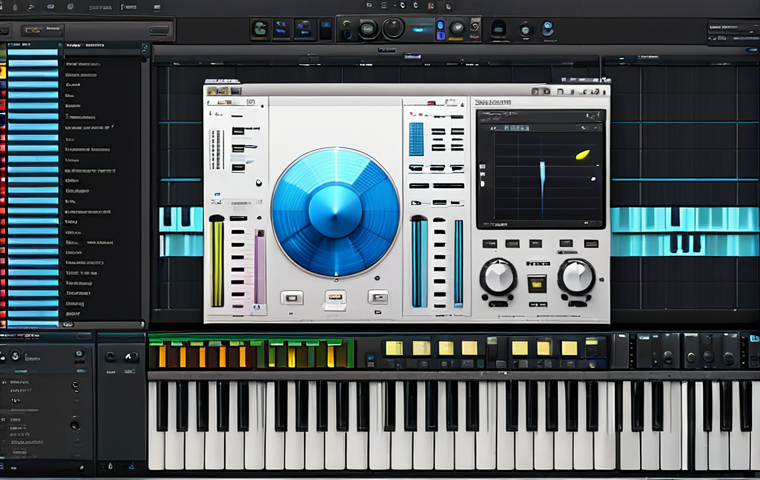Image resolution: width=760 pixels, height=480 pixels.
Task: Click the middle dark button below the graph display
Action: (x=535, y=243)
